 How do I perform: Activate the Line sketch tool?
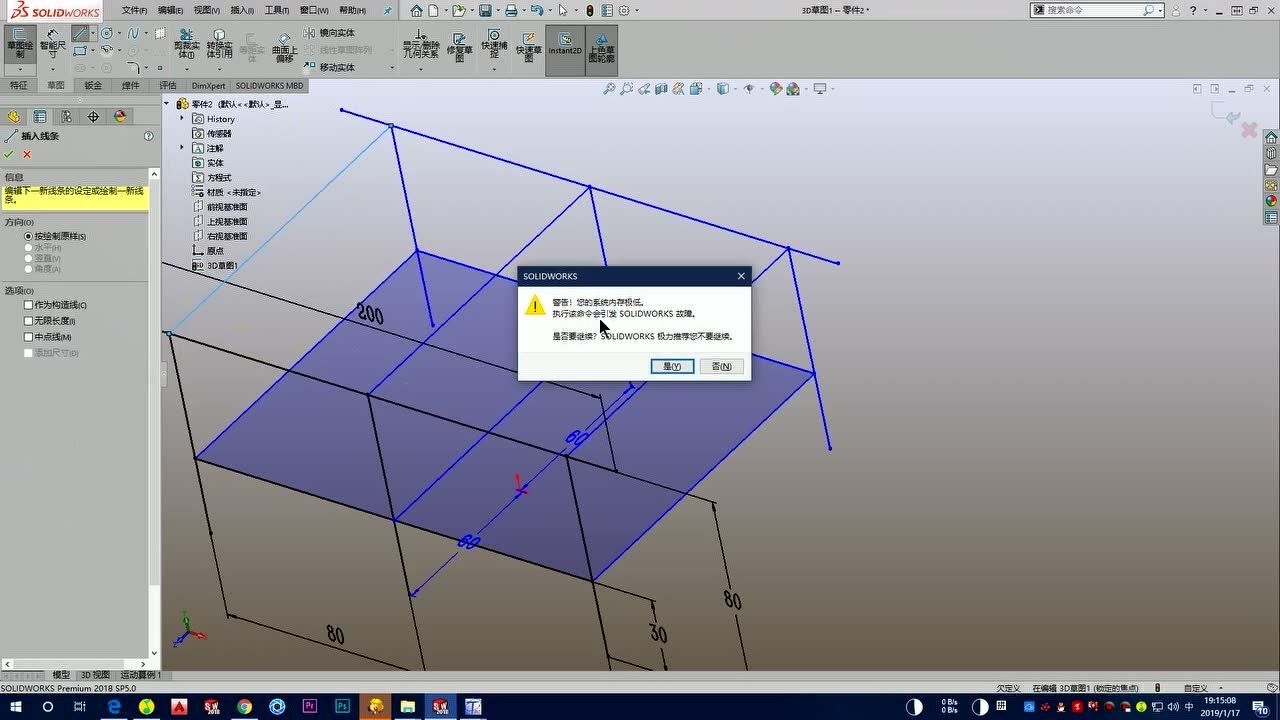tap(80, 34)
